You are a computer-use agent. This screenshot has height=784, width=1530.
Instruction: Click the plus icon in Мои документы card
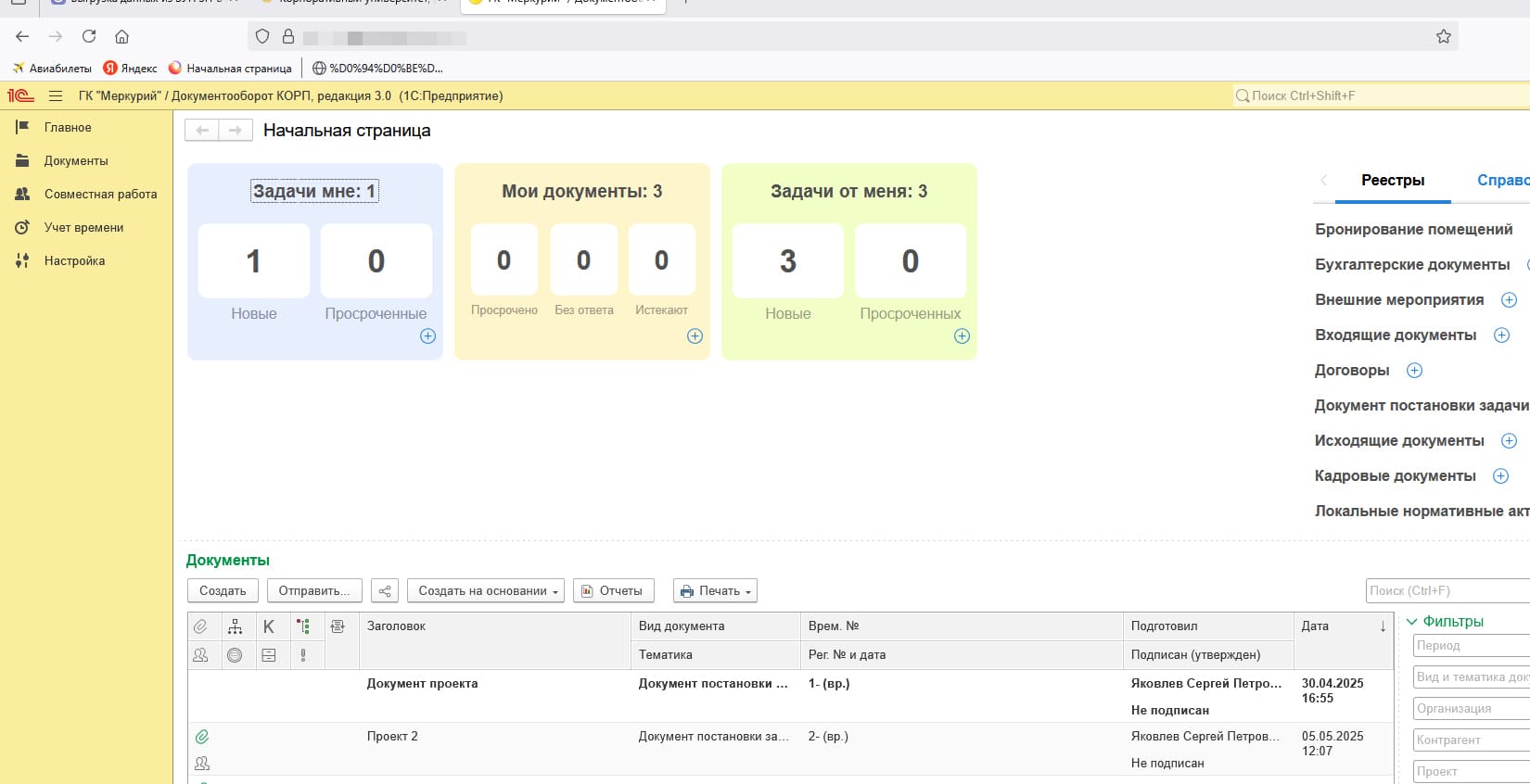[x=695, y=336]
